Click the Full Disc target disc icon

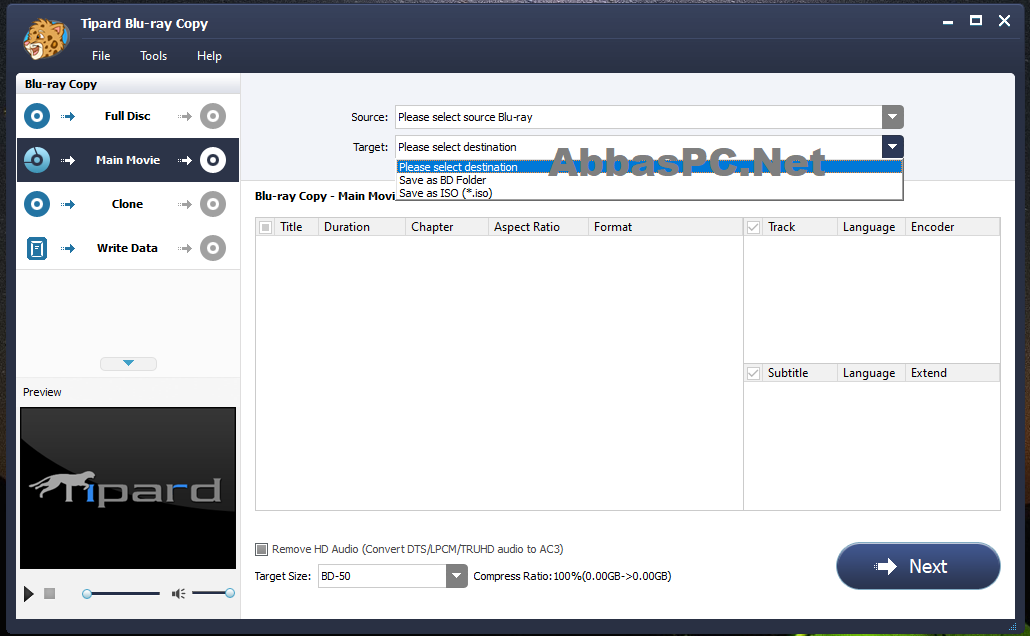[x=213, y=116]
